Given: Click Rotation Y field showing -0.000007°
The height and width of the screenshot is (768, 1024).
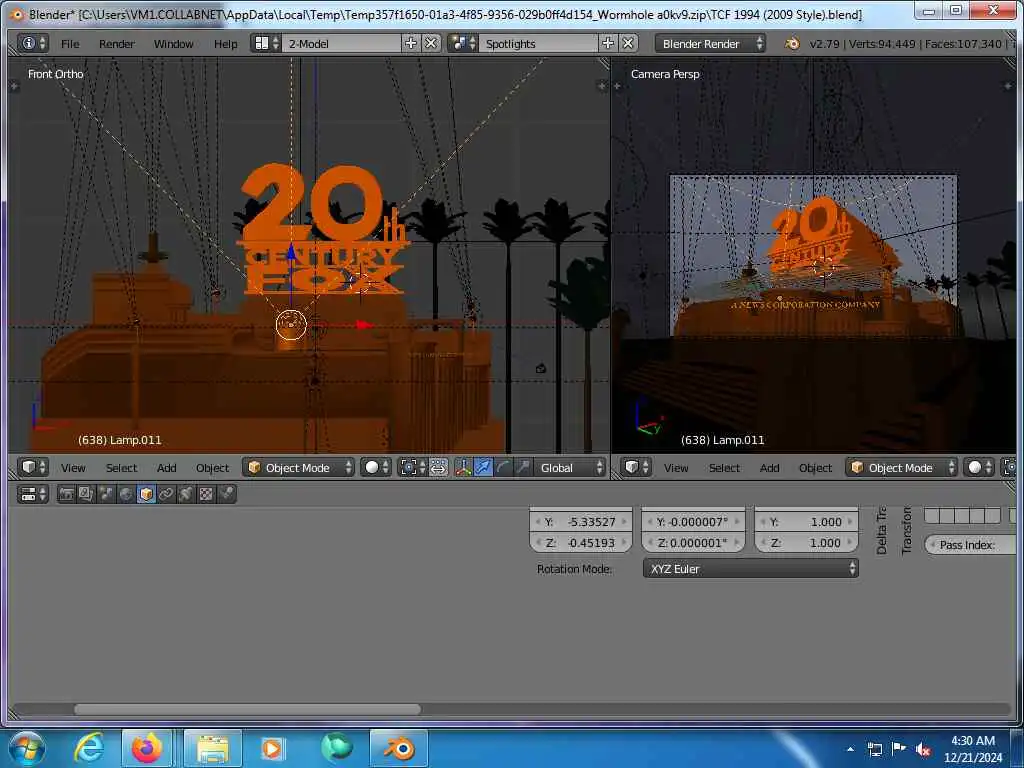Looking at the screenshot, I should click(693, 522).
